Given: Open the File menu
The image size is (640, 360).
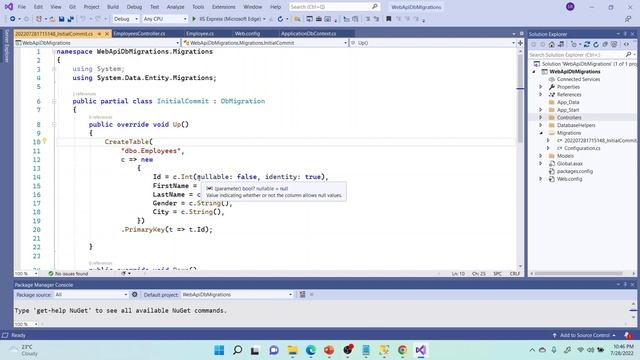Looking at the screenshot, I should pos(22,7).
